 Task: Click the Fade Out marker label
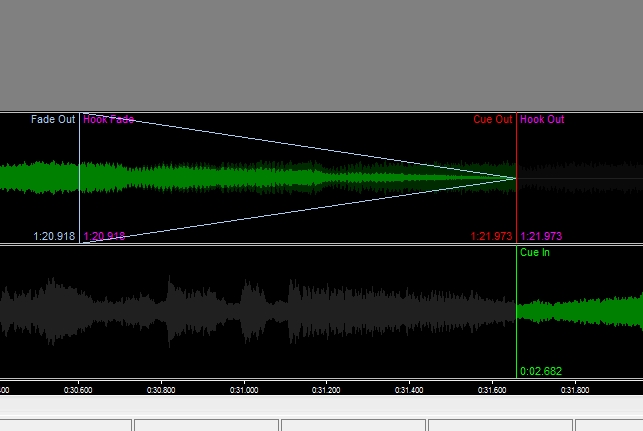coord(53,120)
